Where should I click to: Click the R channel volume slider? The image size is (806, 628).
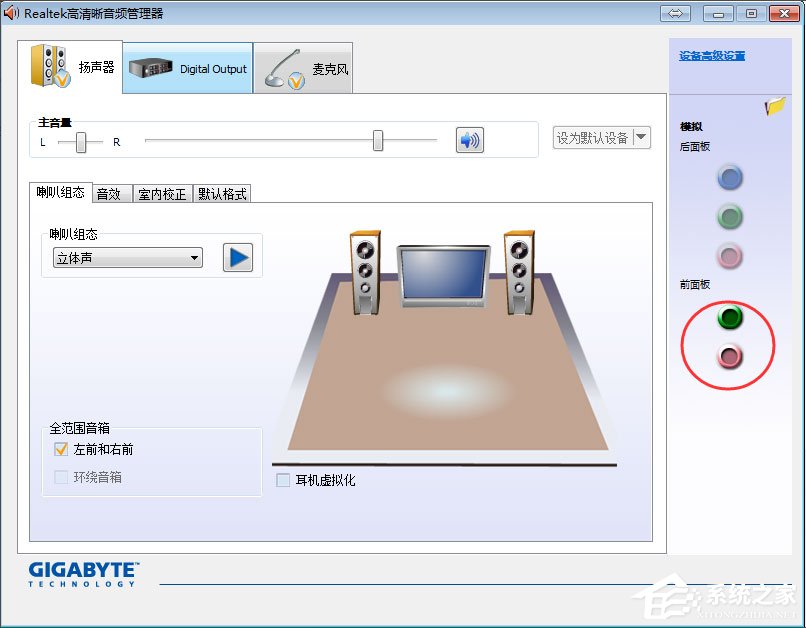click(377, 141)
